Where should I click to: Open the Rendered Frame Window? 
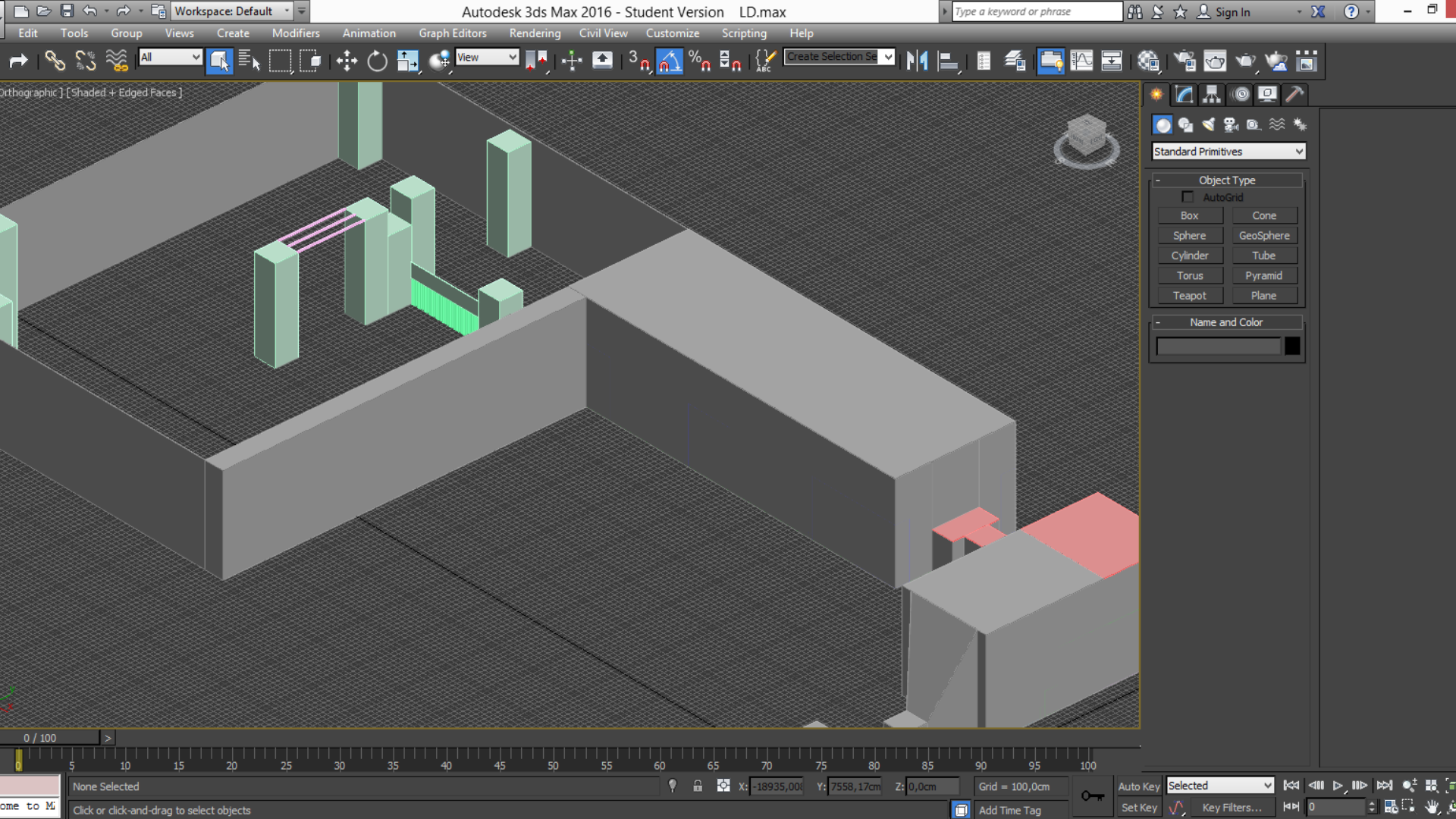1215,61
